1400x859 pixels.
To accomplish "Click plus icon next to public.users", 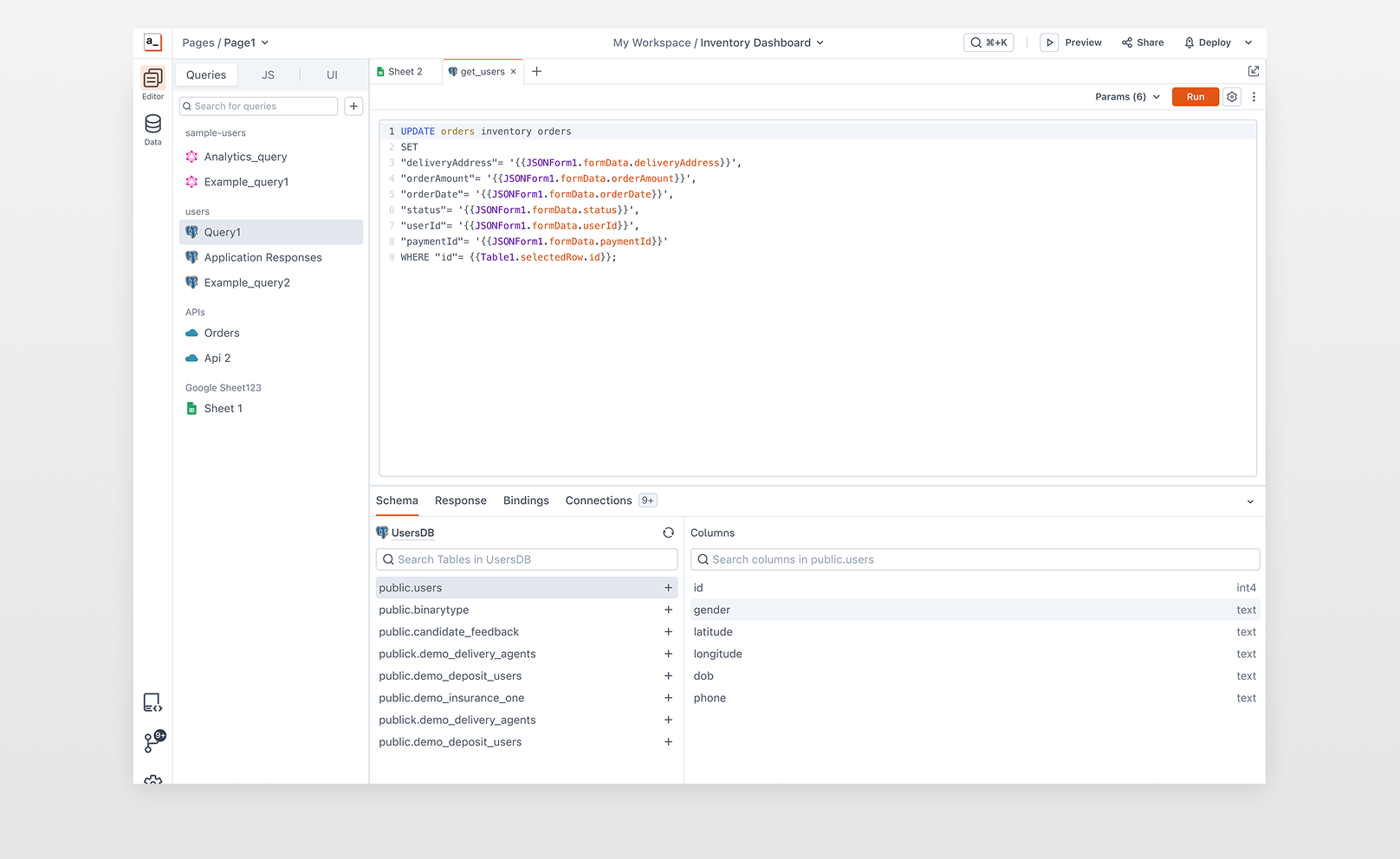I will [668, 588].
